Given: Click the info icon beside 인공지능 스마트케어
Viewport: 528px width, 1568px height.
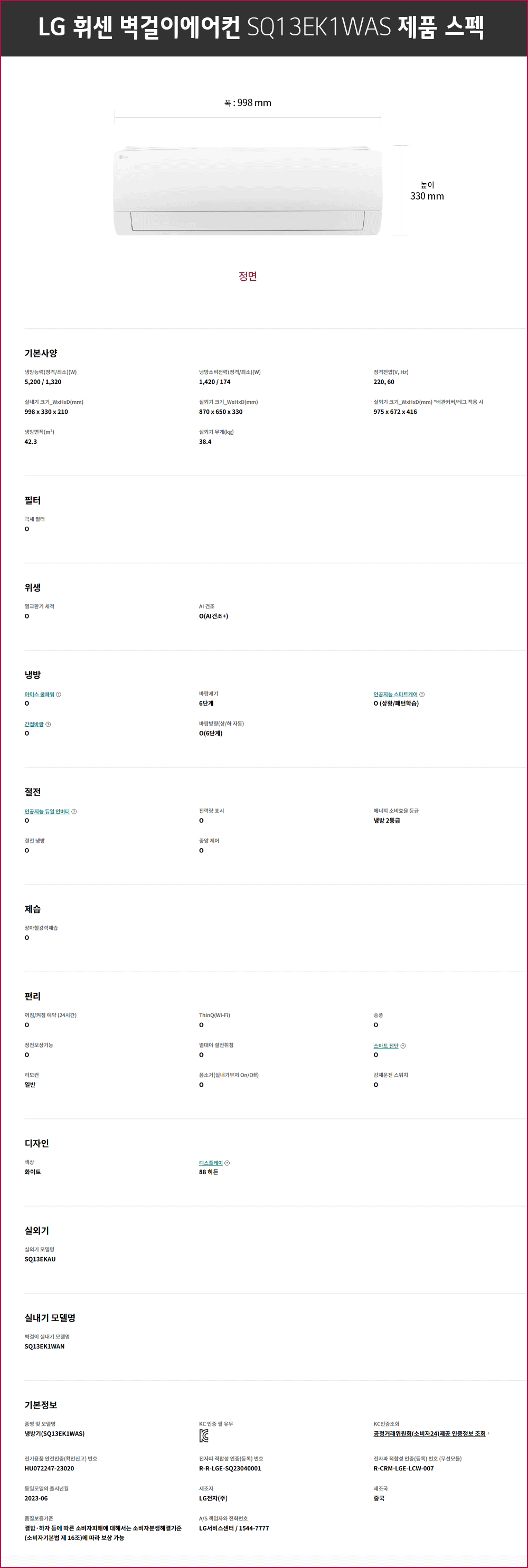Looking at the screenshot, I should 422,695.
